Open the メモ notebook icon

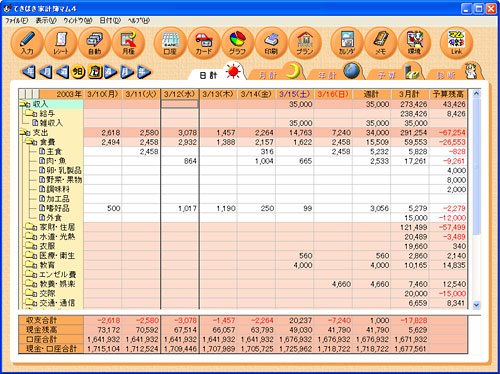pos(380,43)
